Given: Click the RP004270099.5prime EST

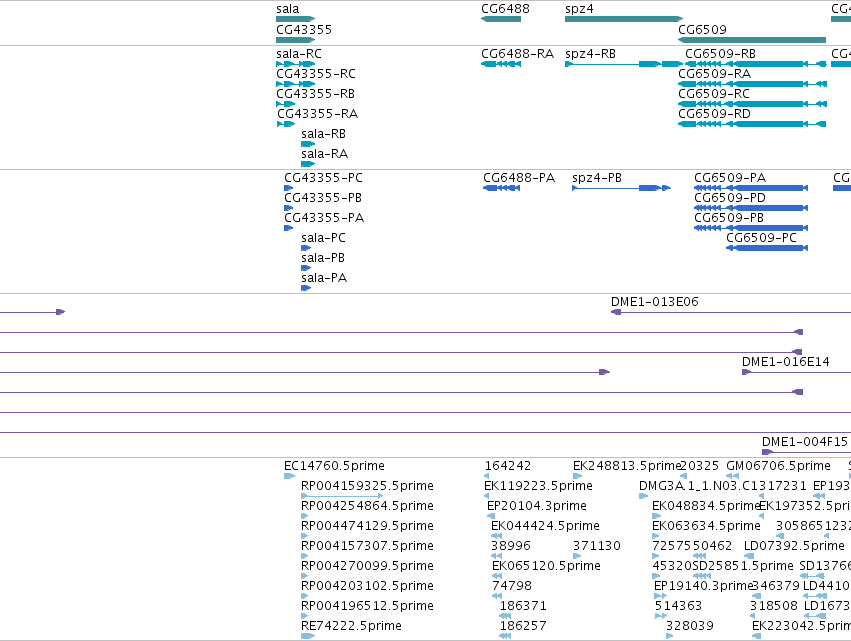Looking at the screenshot, I should (x=304, y=576).
